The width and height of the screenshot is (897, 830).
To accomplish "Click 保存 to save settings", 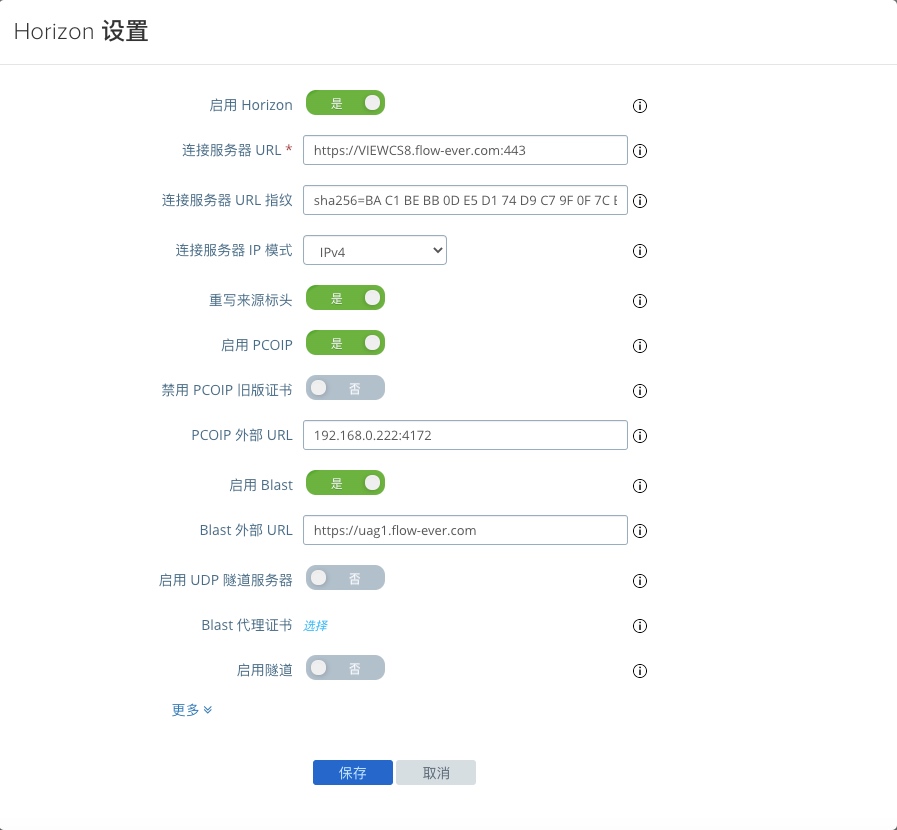I will [x=352, y=773].
